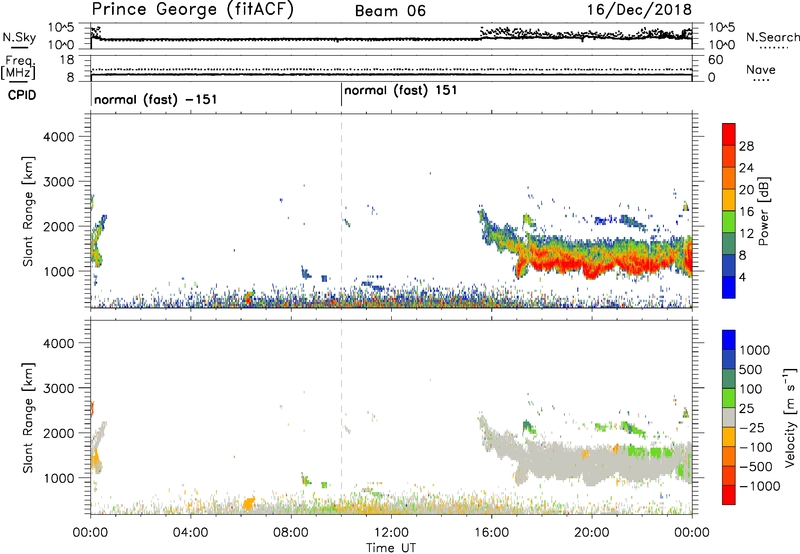Viewport: 800px width, 554px height.
Task: Click the '4000' tick on the power panel axis
Action: click(x=58, y=137)
